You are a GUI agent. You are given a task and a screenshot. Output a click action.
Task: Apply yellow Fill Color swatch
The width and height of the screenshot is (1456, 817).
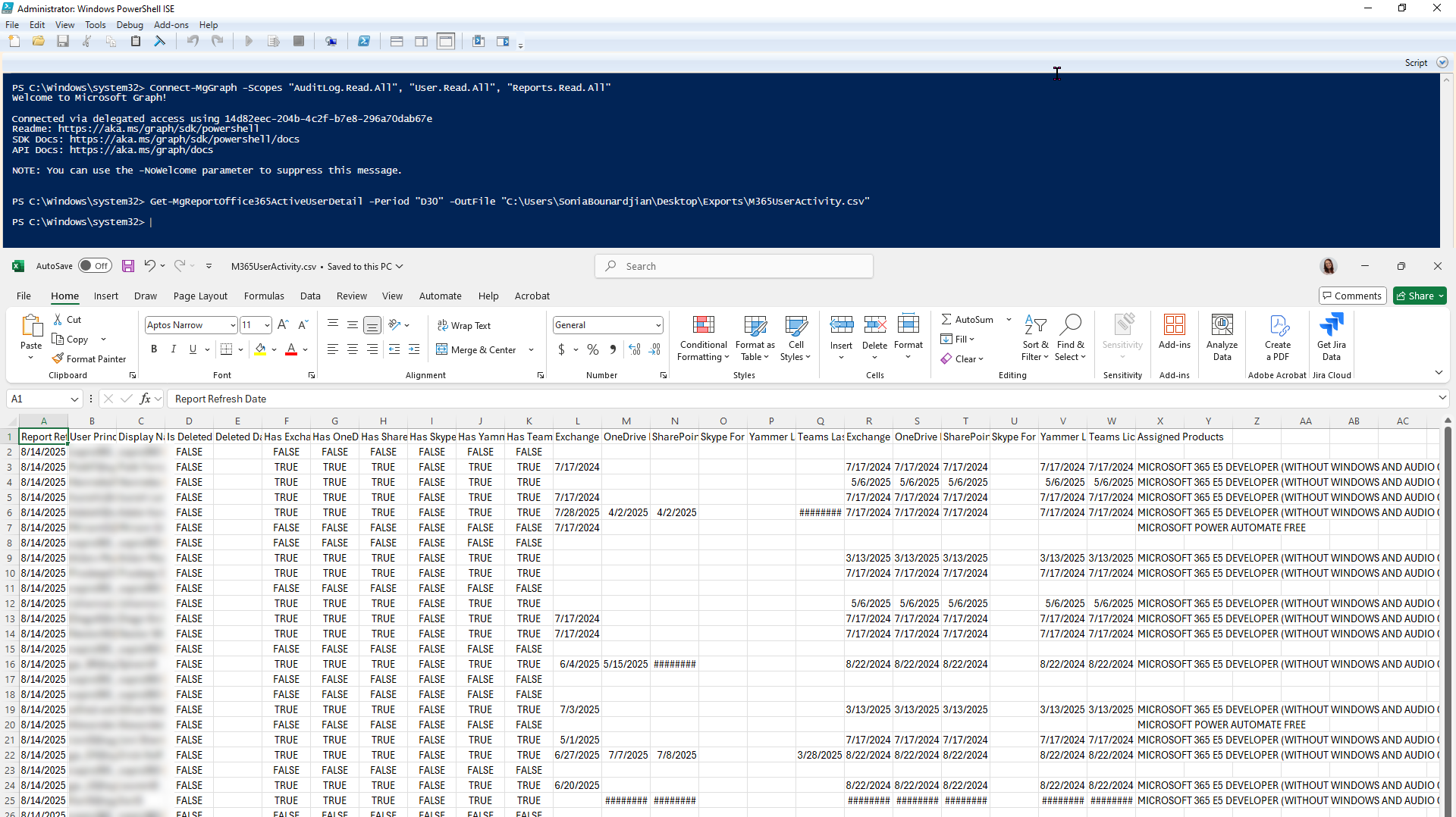pyautogui.click(x=260, y=349)
